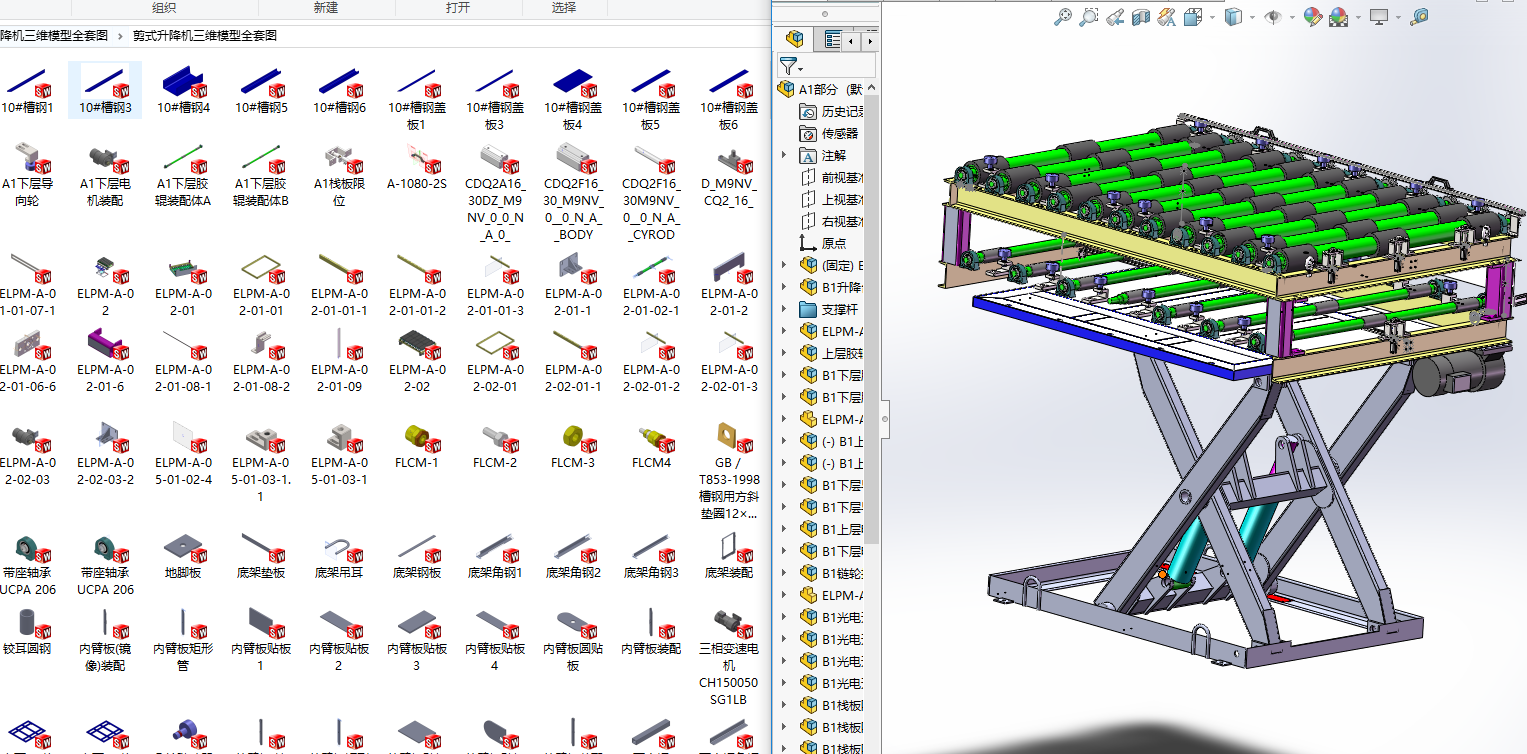Switch to the FeatureManager assembly tab
Image resolution: width=1527 pixels, height=754 pixels.
[x=795, y=40]
